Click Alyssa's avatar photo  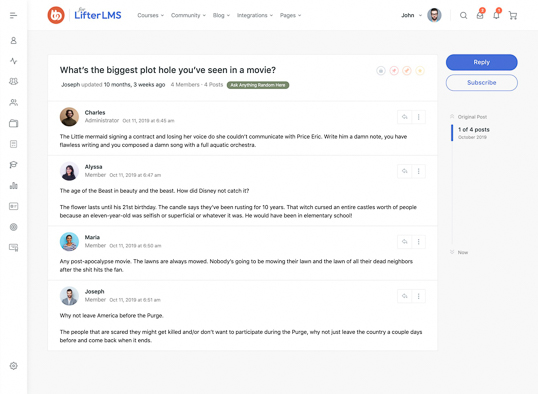coord(69,171)
